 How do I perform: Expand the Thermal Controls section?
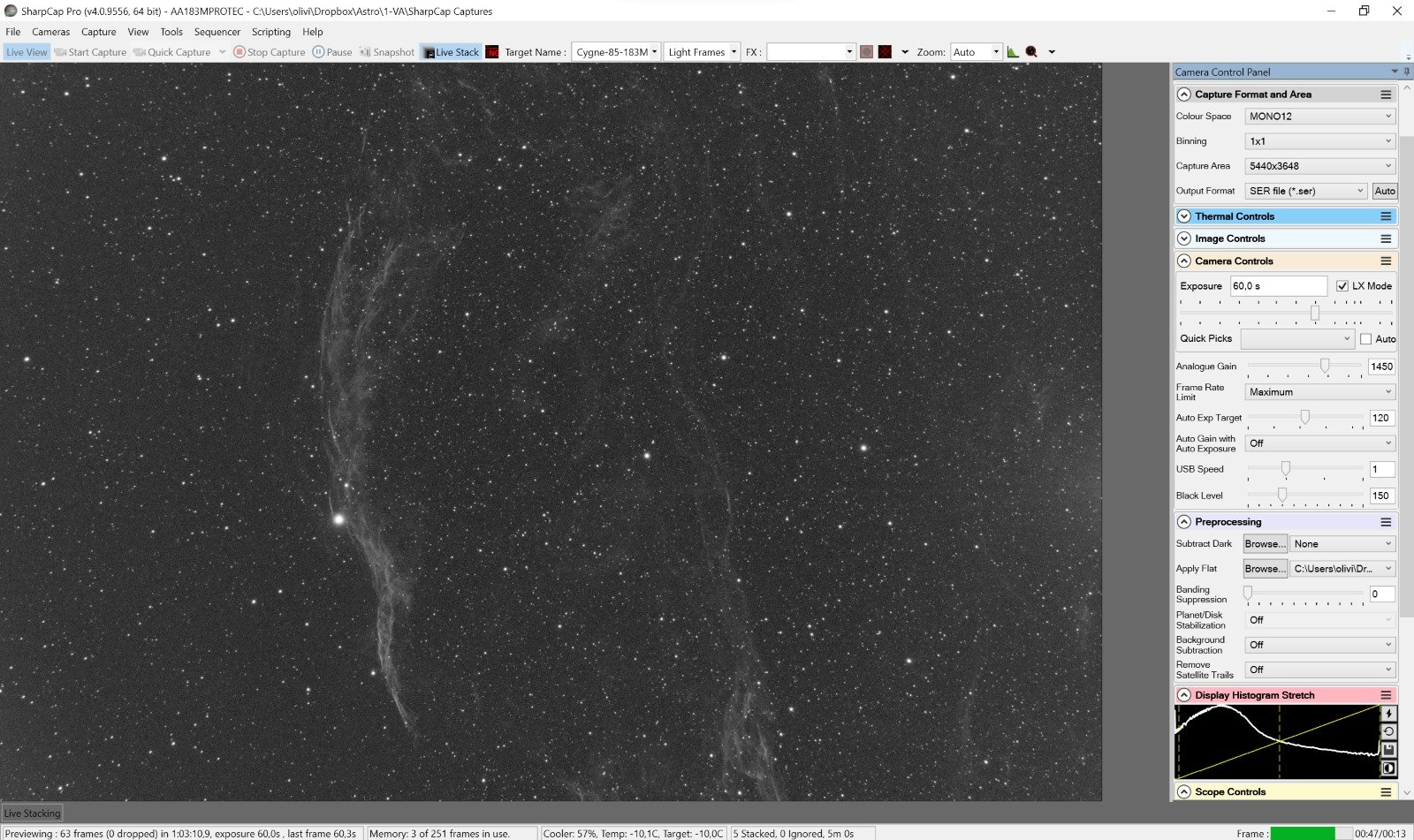click(1184, 216)
